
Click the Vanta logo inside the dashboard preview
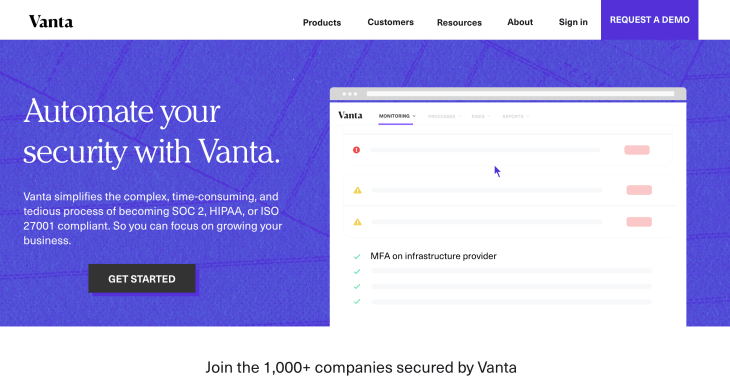click(350, 115)
